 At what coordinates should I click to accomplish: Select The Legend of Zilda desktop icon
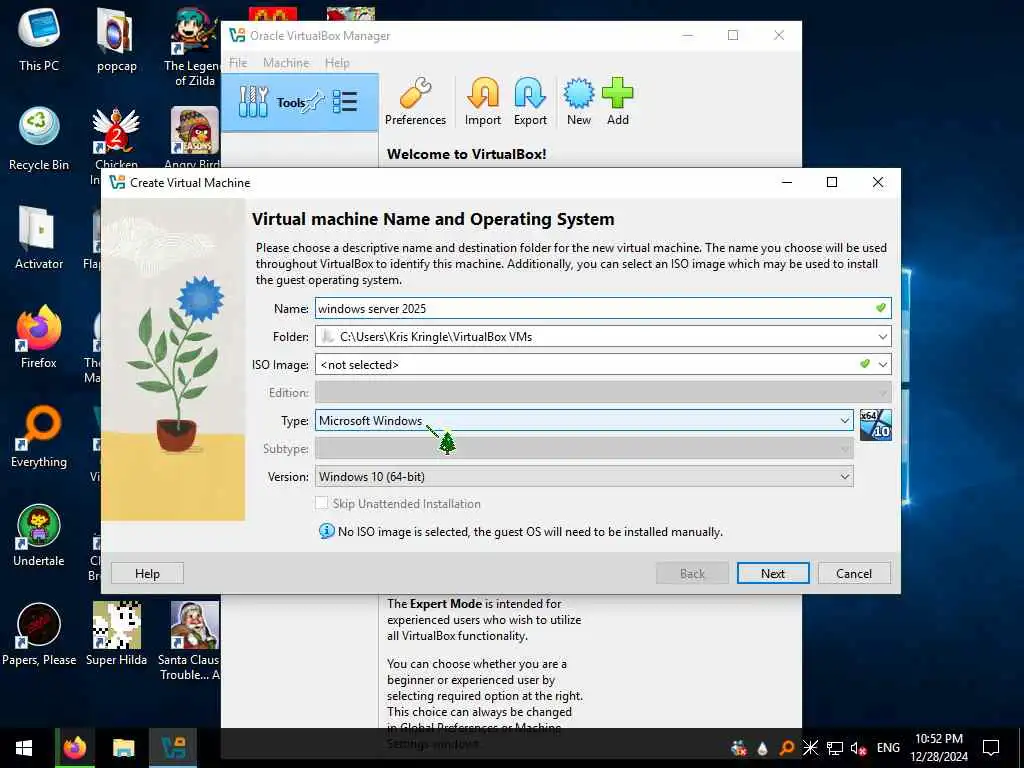(x=193, y=47)
